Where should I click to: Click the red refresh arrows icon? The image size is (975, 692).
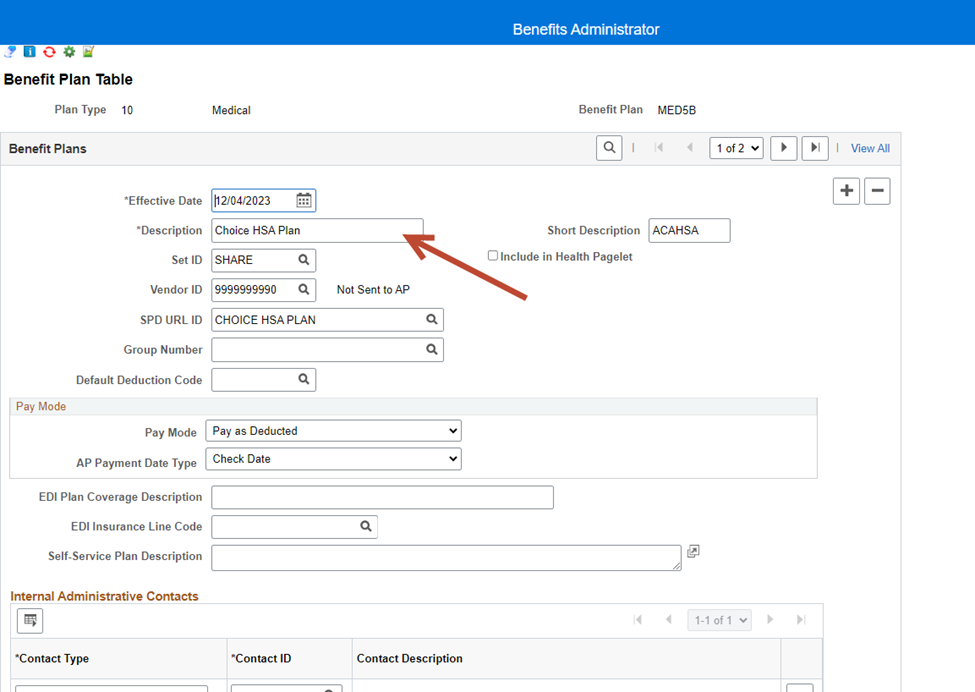49,52
